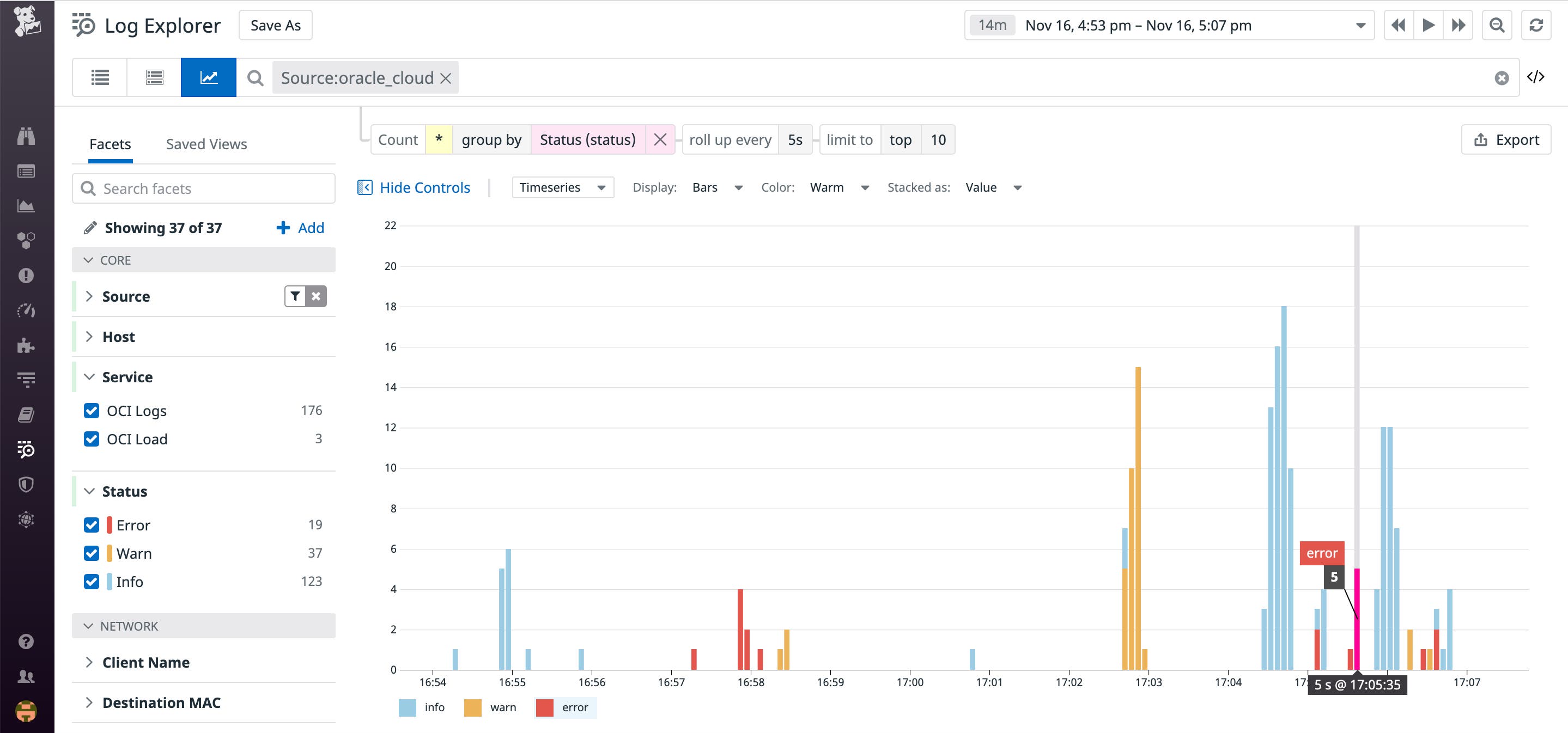The height and width of the screenshot is (733, 1568).
Task: Export the current view
Action: coord(1506,139)
